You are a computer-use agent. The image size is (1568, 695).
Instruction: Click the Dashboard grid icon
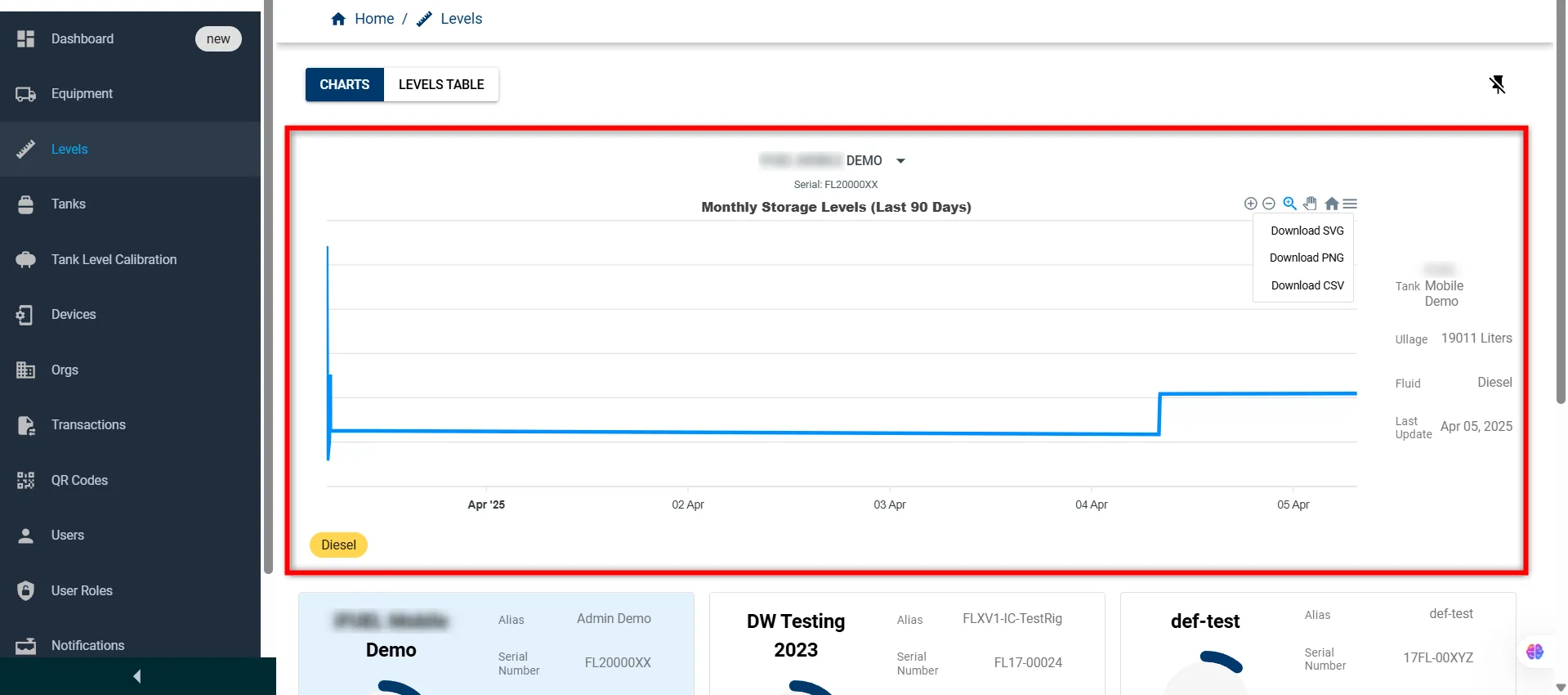26,38
